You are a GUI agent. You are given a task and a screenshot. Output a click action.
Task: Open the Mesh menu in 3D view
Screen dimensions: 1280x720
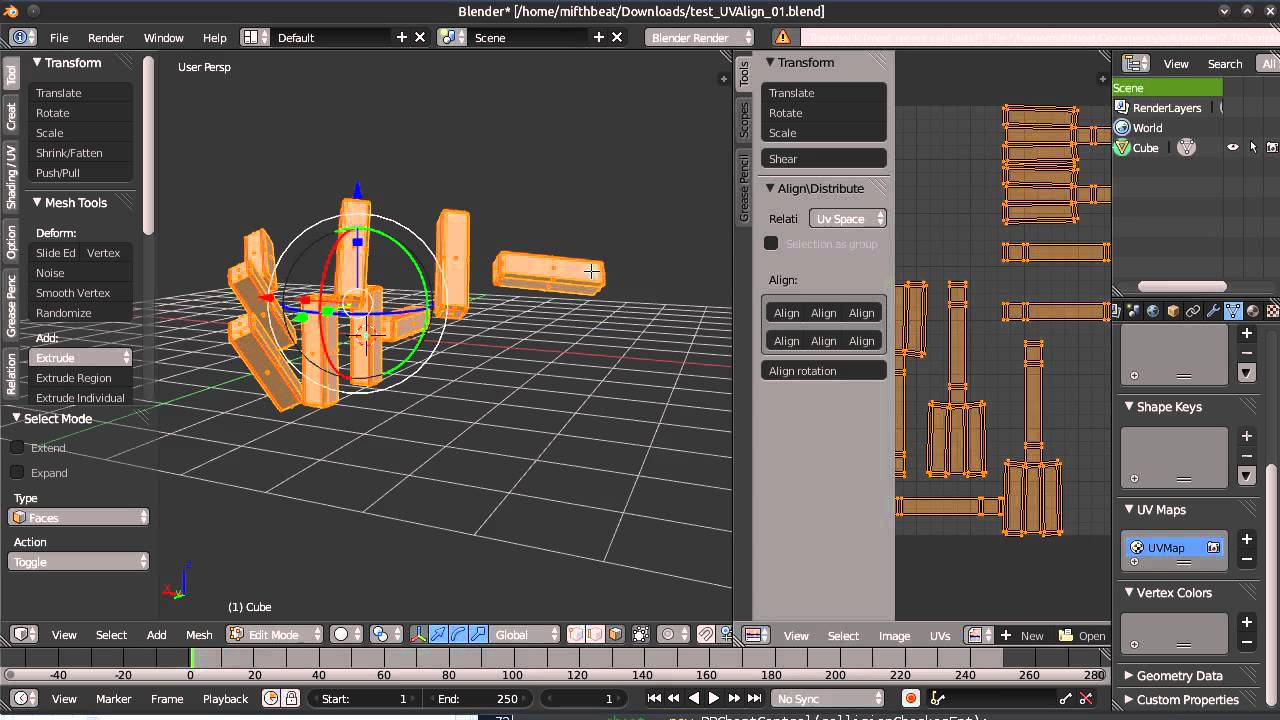[x=199, y=634]
